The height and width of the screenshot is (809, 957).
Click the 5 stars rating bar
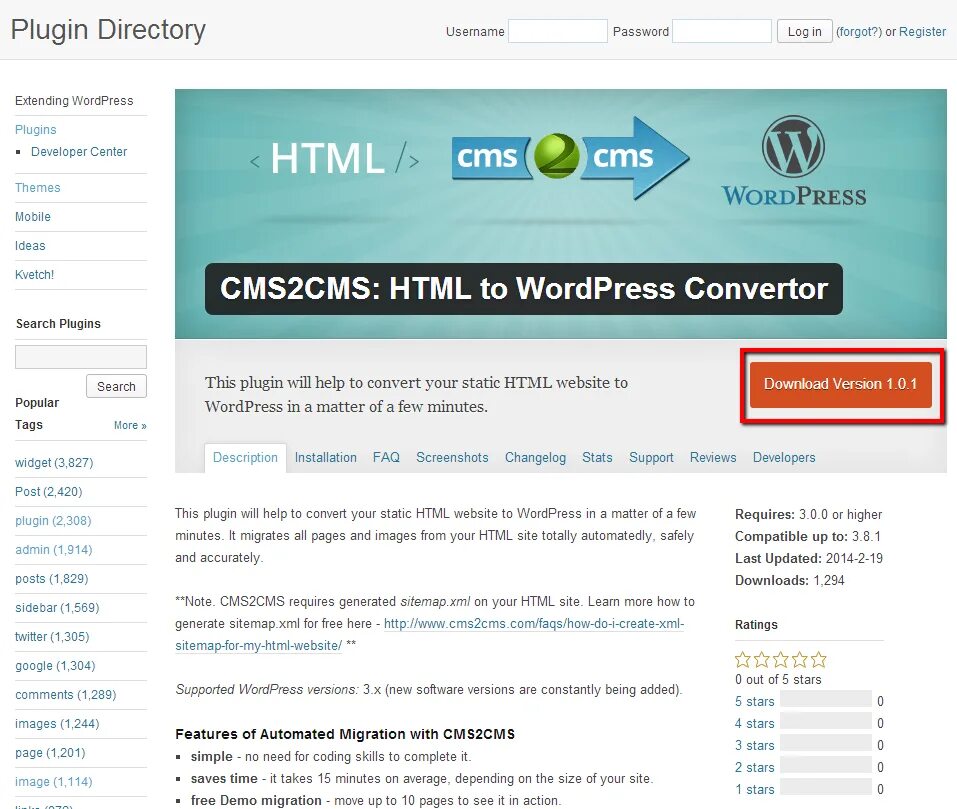coord(826,699)
